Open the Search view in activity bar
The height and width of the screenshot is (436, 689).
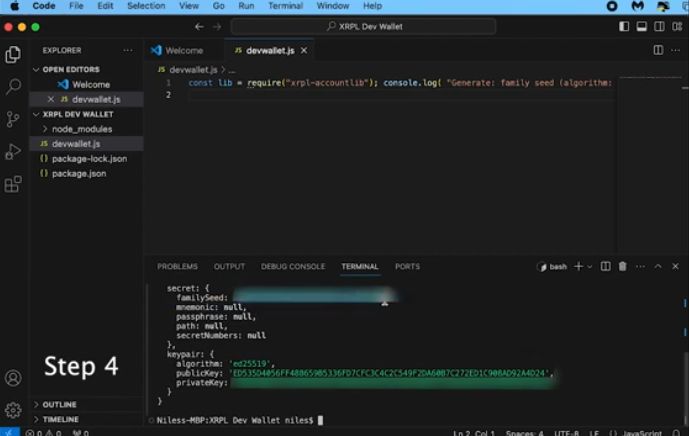click(x=13, y=87)
